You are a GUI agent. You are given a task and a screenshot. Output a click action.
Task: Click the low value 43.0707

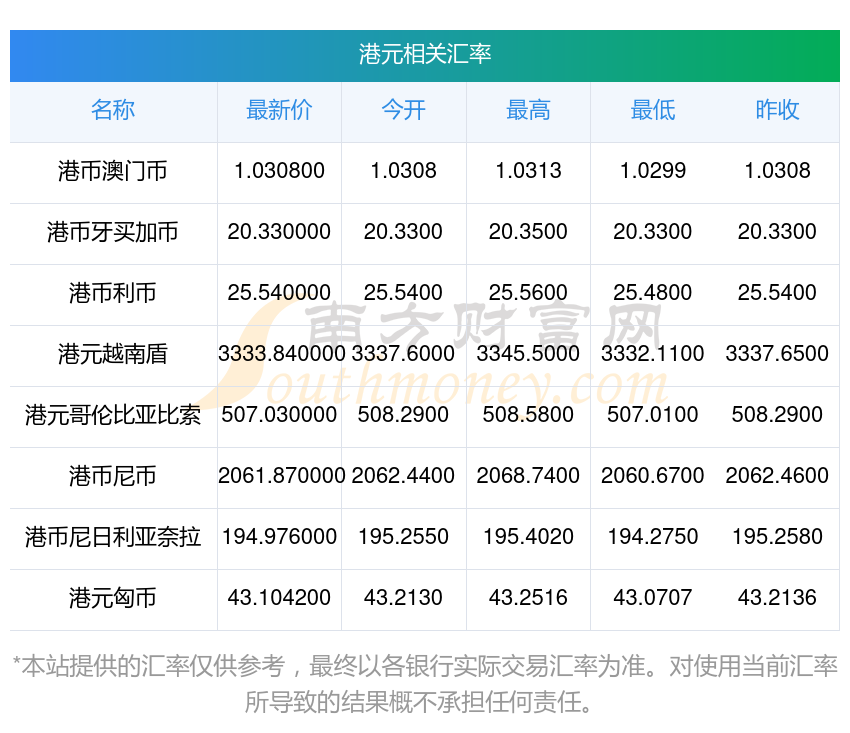[653, 598]
